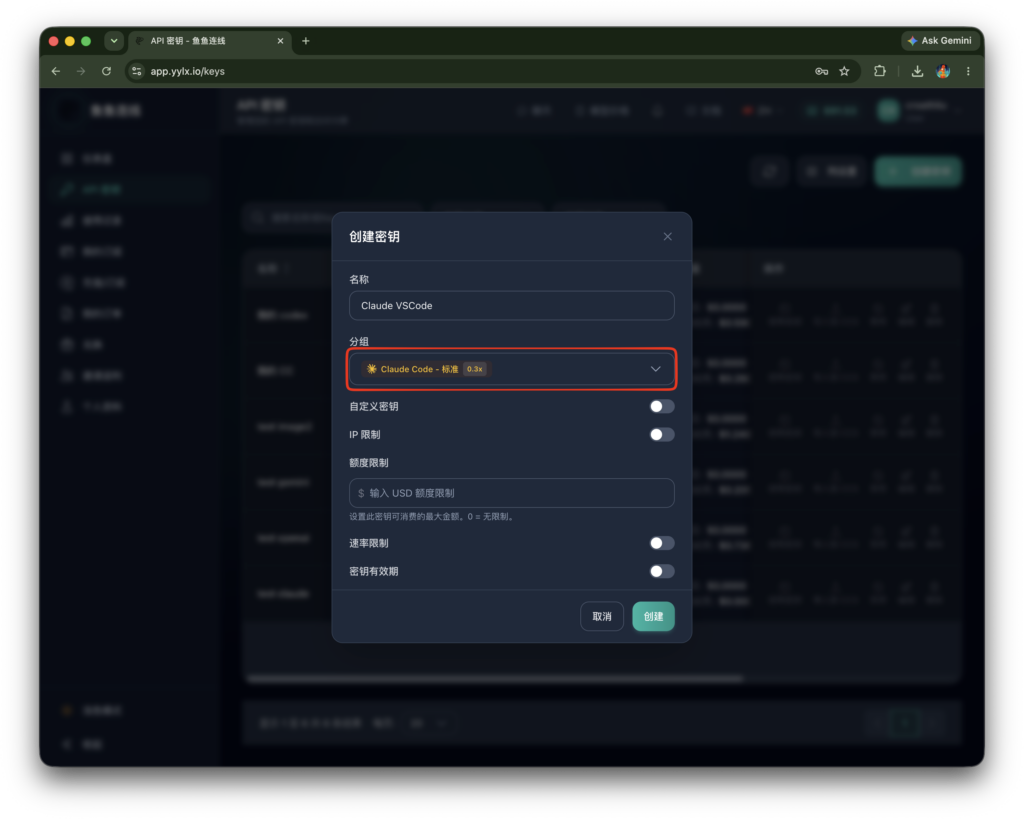Open browser downloads icon

(x=917, y=71)
